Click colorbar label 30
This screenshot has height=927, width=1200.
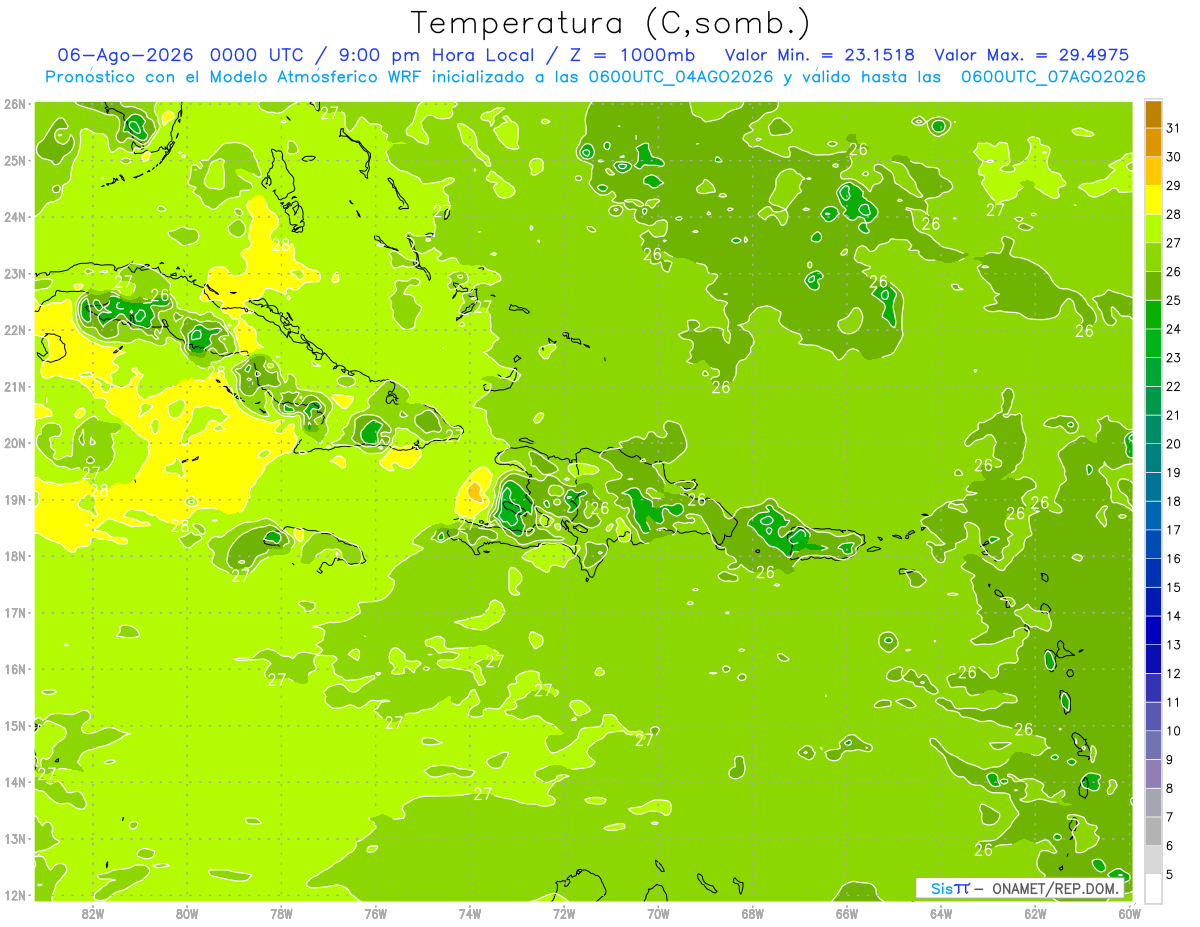(1173, 157)
